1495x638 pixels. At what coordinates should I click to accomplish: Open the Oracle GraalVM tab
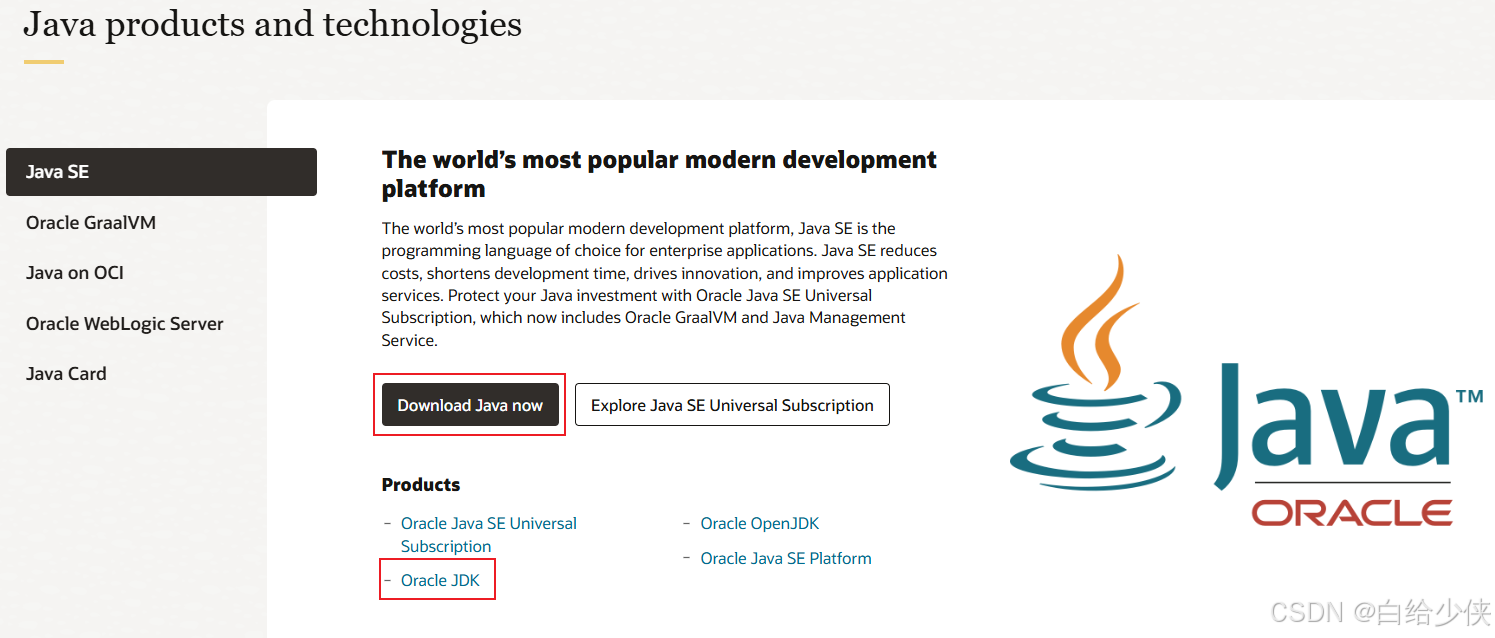(91, 223)
